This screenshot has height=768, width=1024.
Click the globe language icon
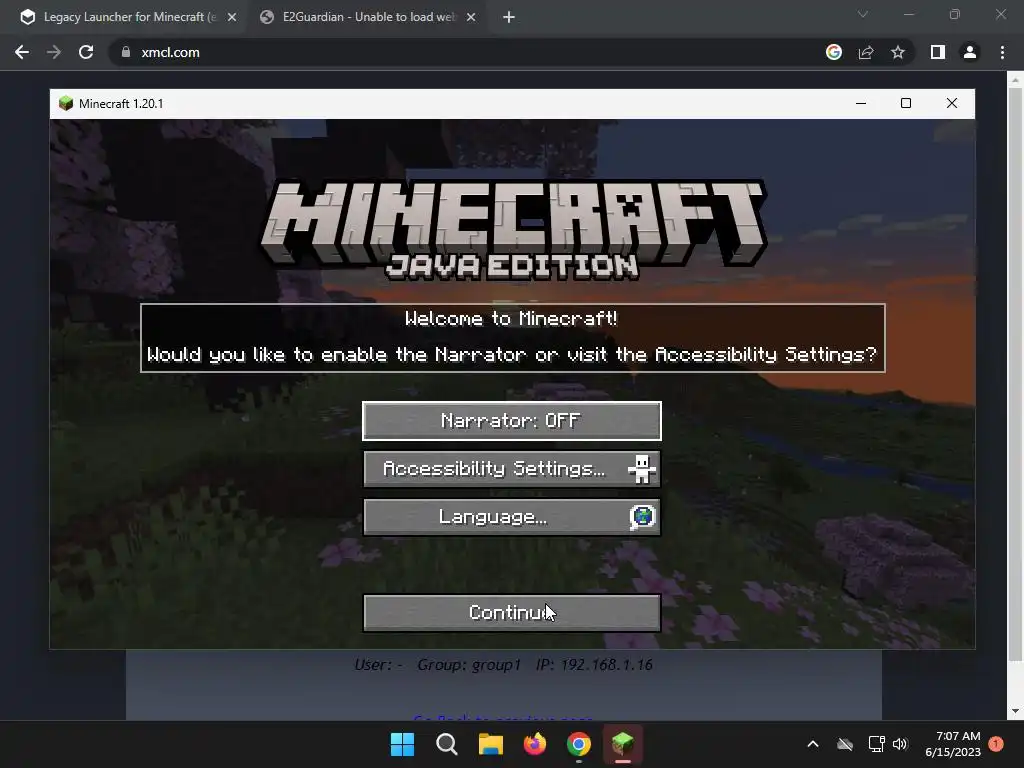click(x=643, y=517)
